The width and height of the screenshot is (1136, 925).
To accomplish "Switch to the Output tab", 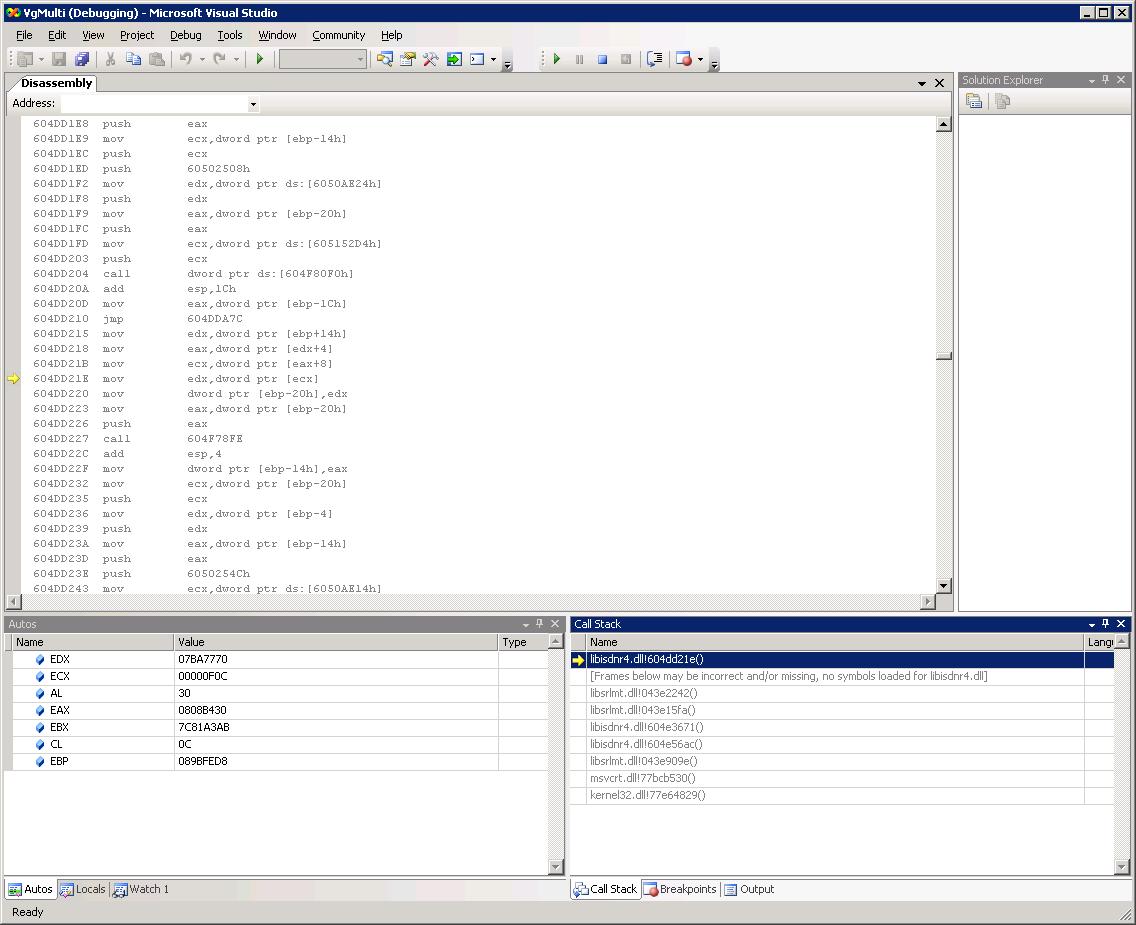I will coord(750,889).
